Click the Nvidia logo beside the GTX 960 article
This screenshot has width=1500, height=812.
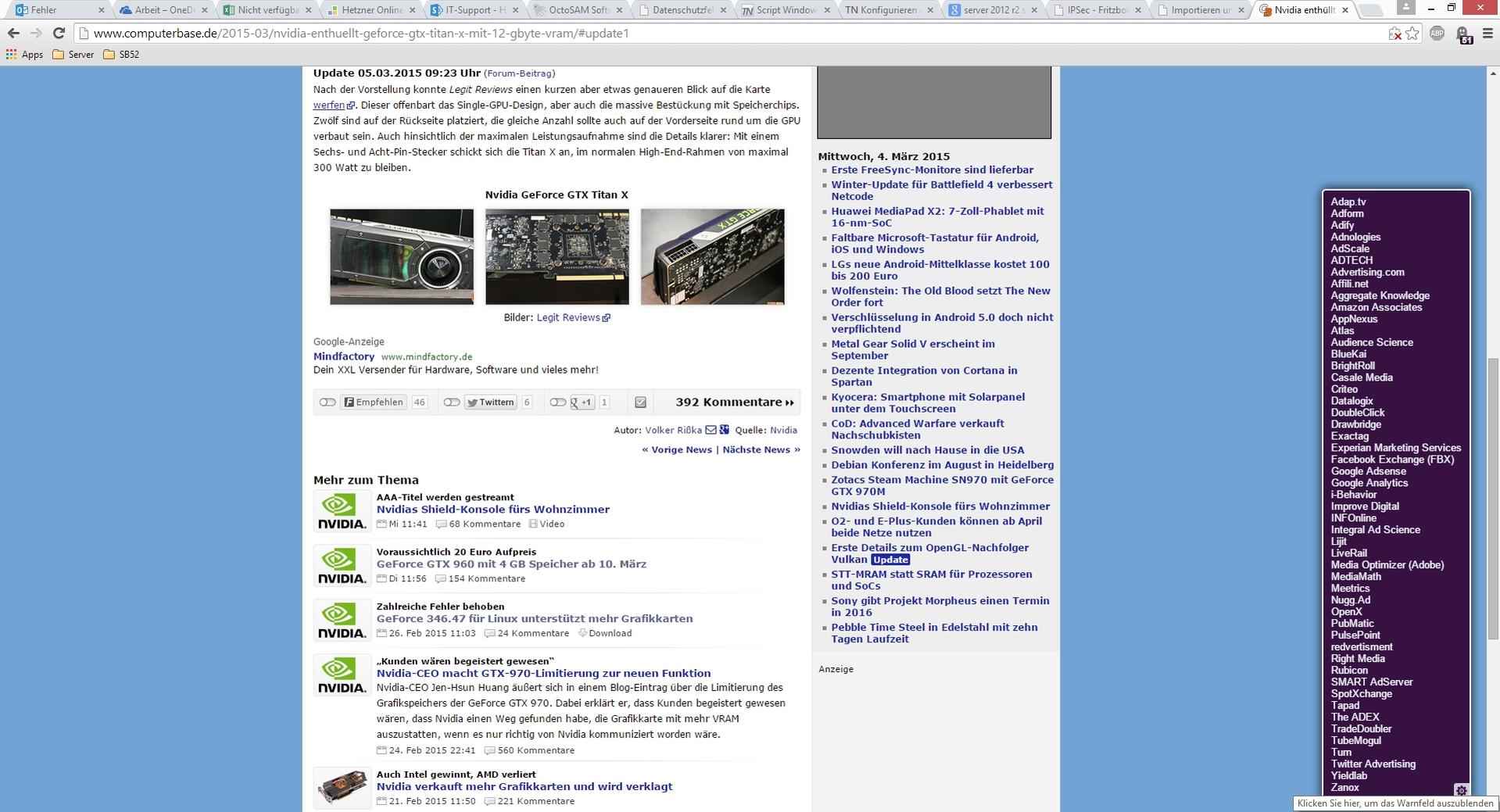pos(342,566)
